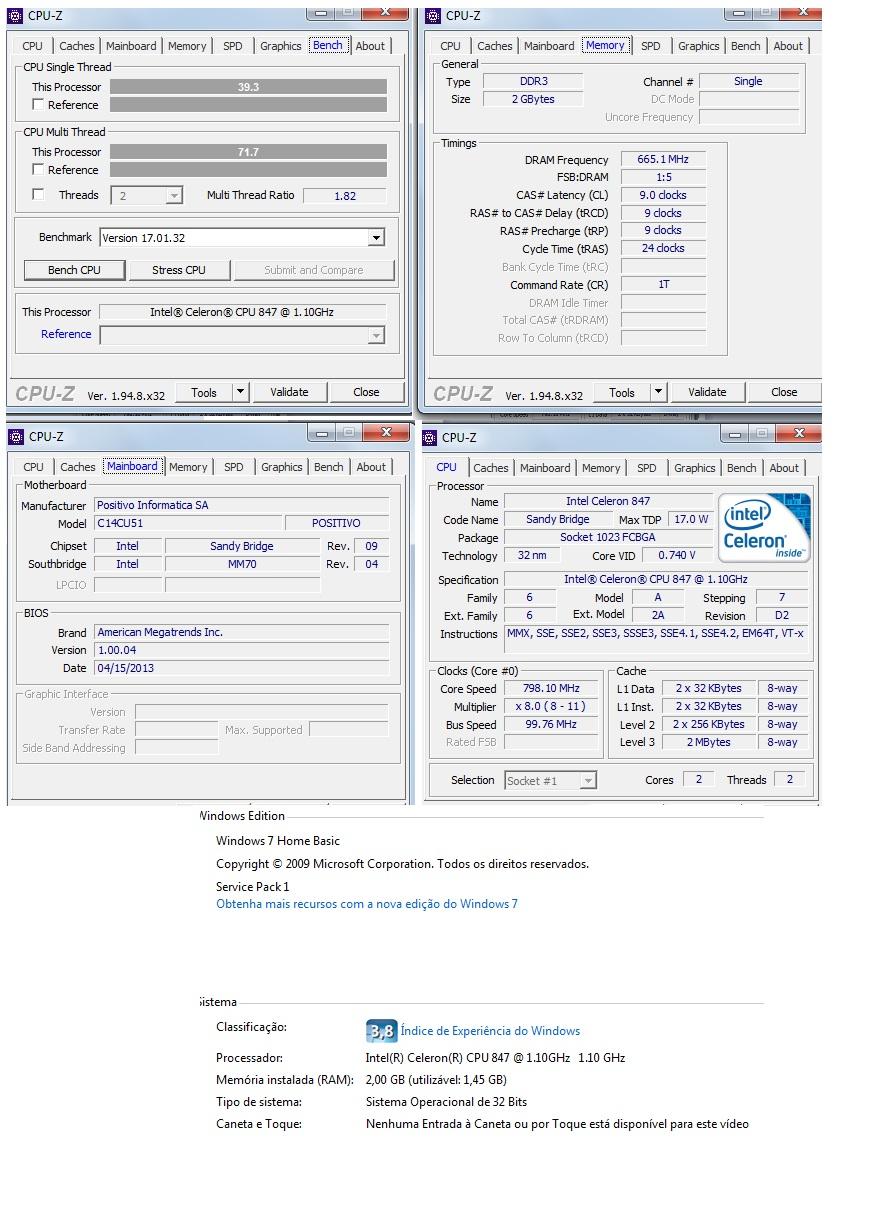This screenshot has height=1220, width=884.
Task: Close the CPU window with the X button
Action: [x=799, y=434]
